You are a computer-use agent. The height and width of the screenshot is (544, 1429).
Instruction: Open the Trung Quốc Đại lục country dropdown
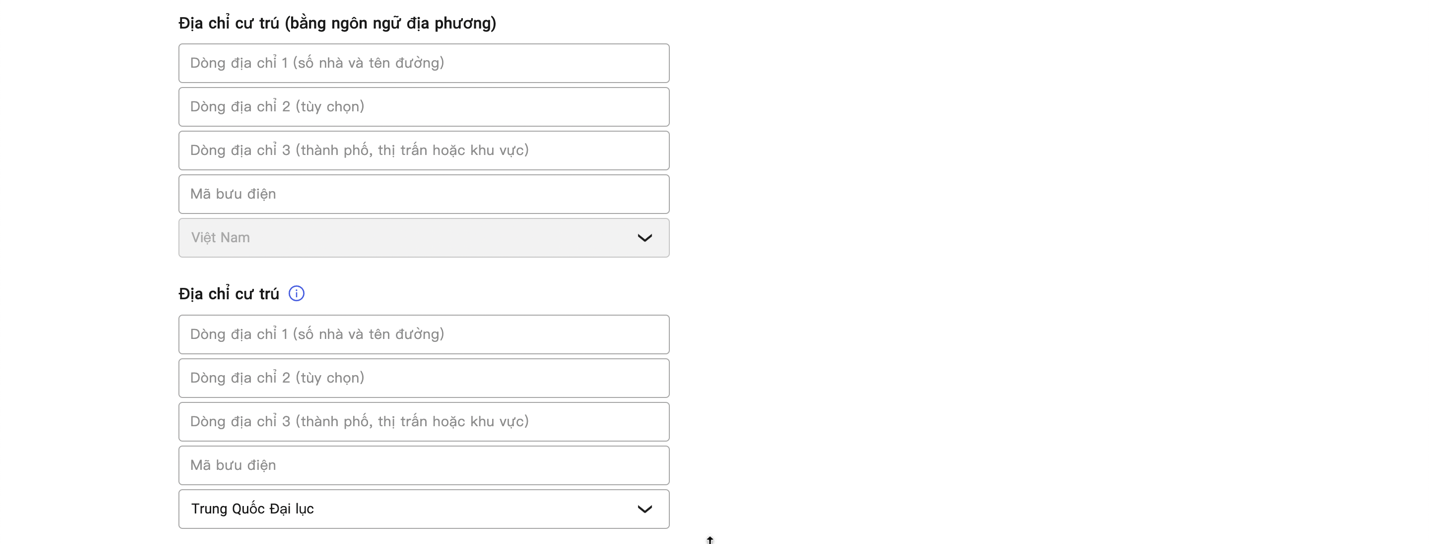click(x=423, y=509)
